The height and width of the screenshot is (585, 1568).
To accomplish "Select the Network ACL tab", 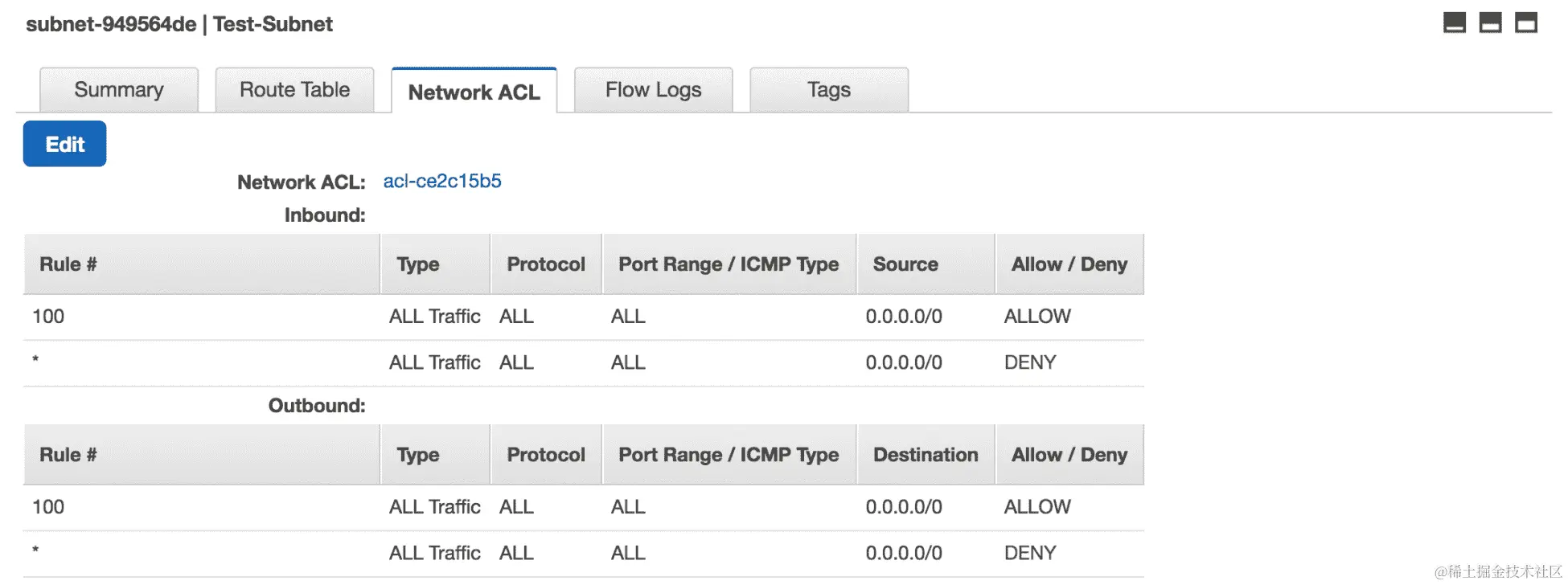I will point(474,92).
